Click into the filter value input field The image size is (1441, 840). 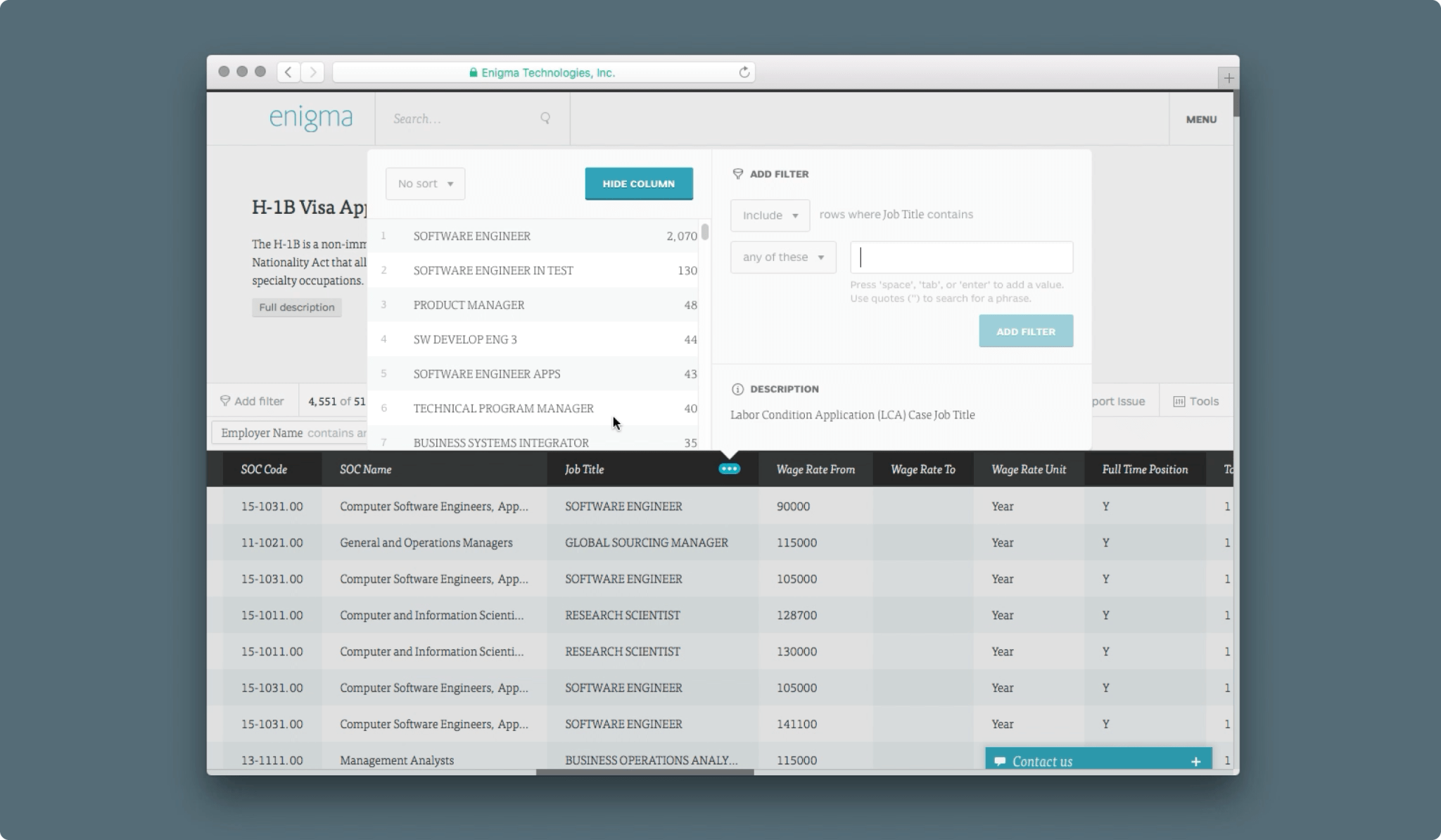point(961,257)
